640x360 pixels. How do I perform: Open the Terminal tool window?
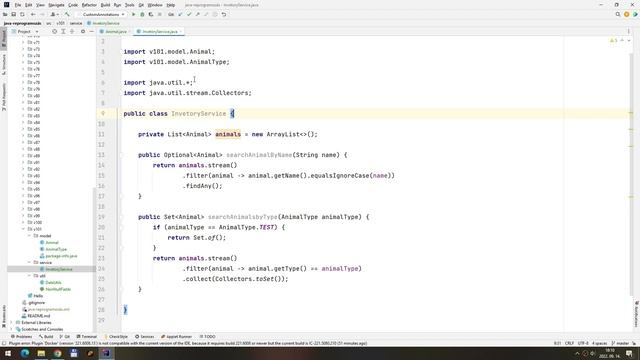coord(87,337)
